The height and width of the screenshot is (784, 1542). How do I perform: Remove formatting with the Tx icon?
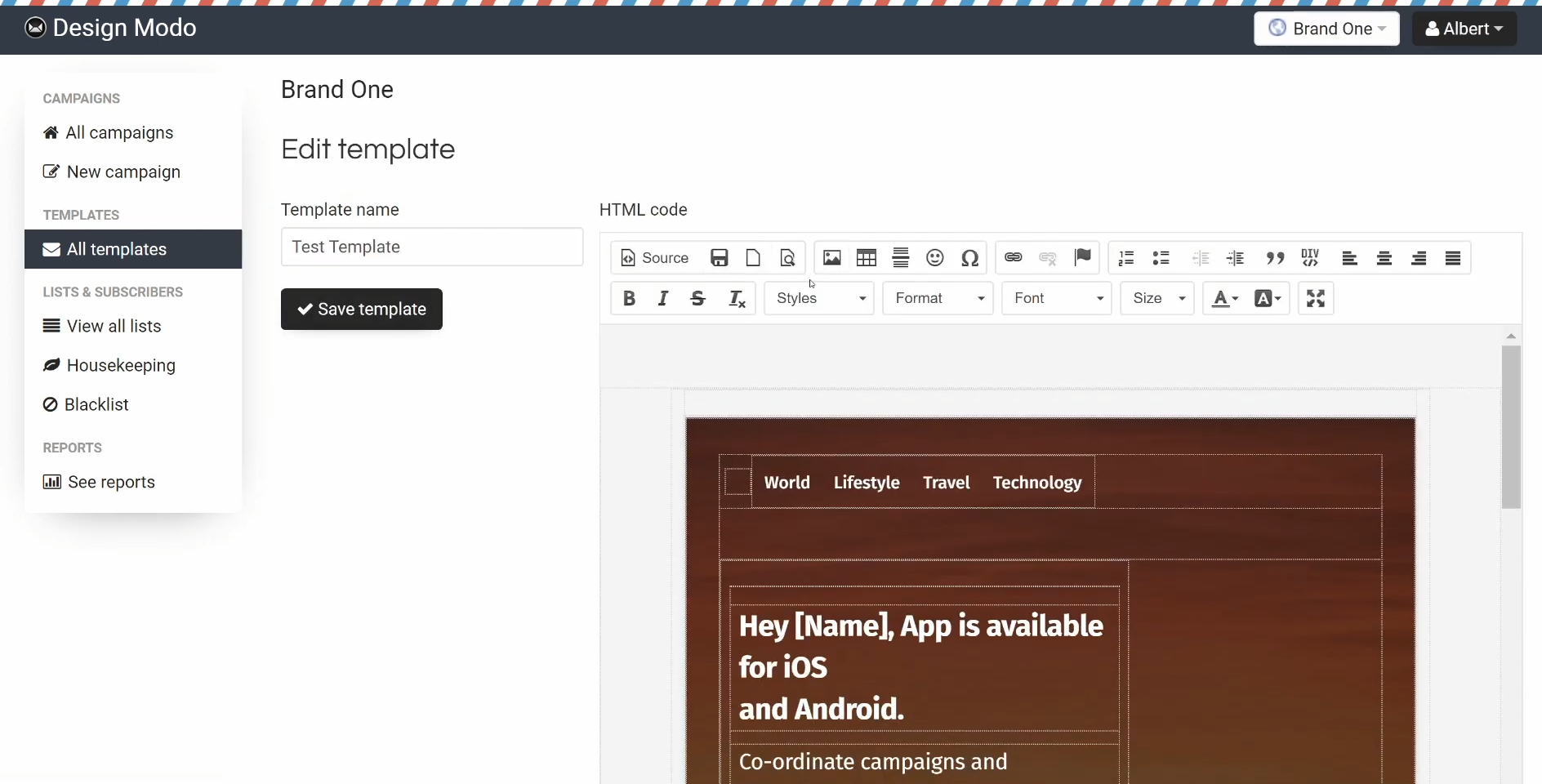coord(737,298)
